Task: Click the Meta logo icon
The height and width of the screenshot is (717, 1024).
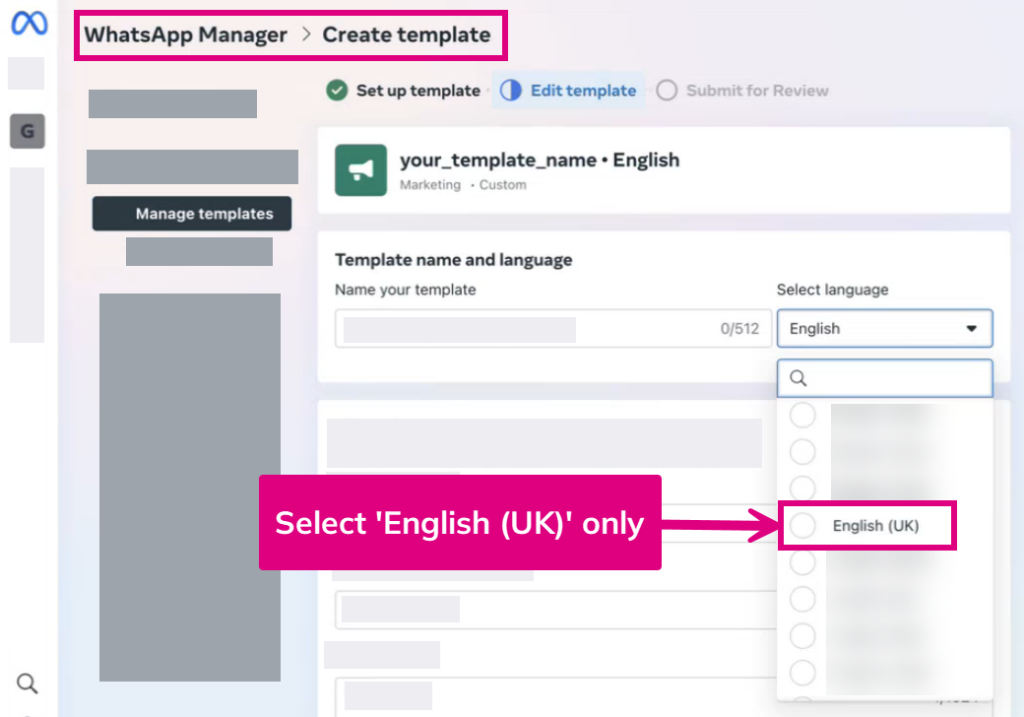Action: click(28, 23)
